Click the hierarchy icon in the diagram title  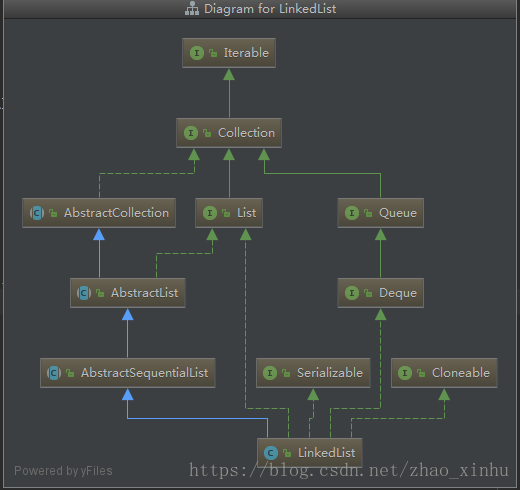[192, 9]
